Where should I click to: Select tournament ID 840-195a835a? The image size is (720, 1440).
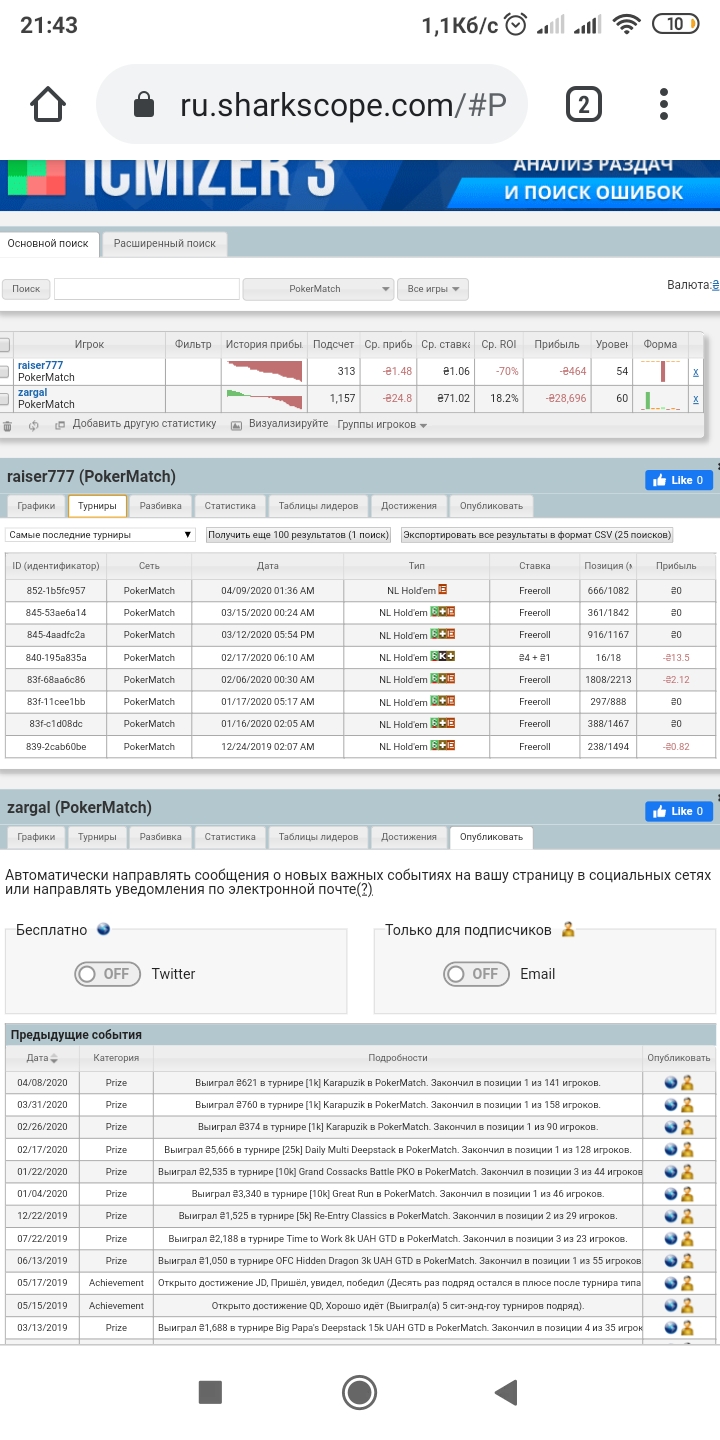coord(56,657)
